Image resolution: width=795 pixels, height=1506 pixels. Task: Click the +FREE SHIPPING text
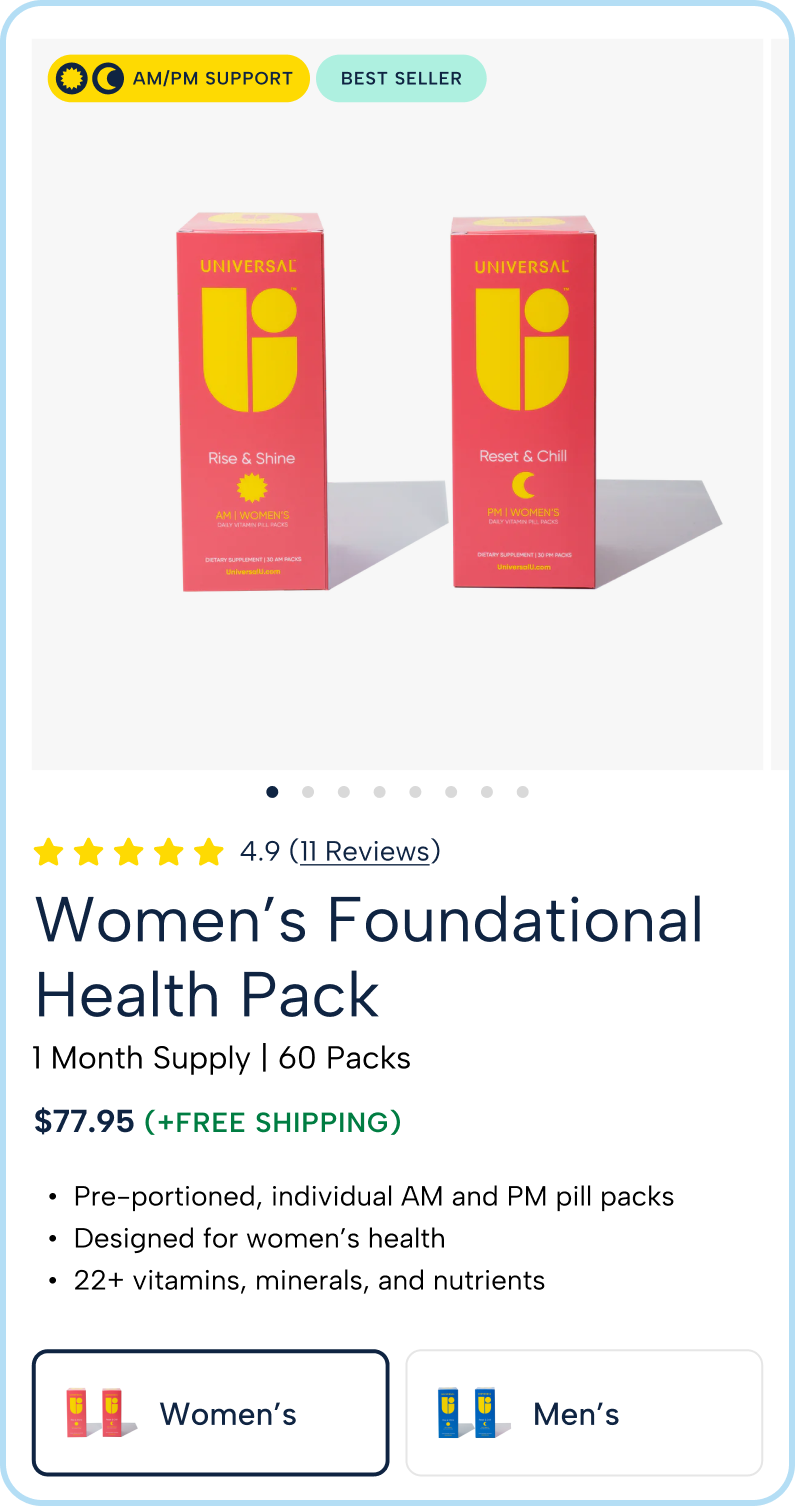[273, 1122]
